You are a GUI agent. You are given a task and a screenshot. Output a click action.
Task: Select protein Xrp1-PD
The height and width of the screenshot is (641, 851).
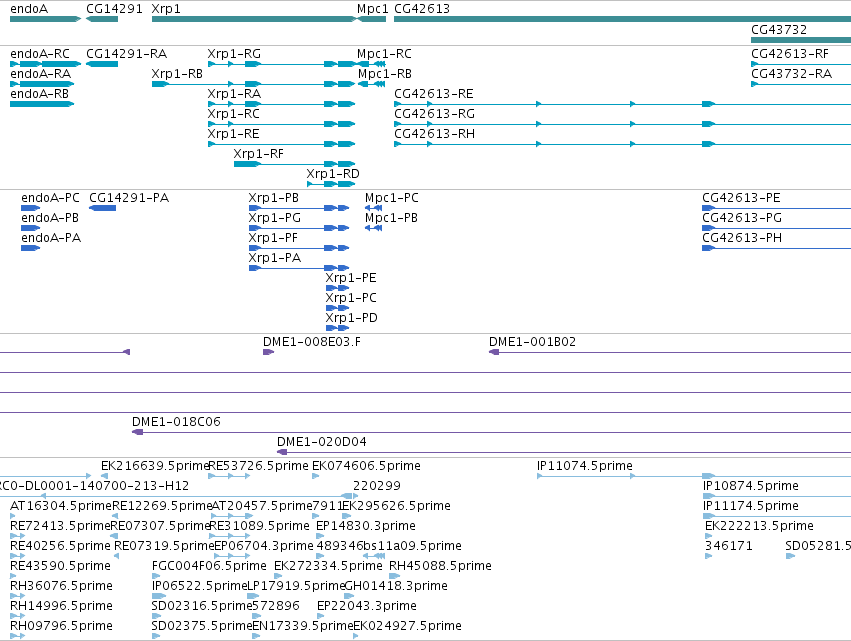point(338,328)
